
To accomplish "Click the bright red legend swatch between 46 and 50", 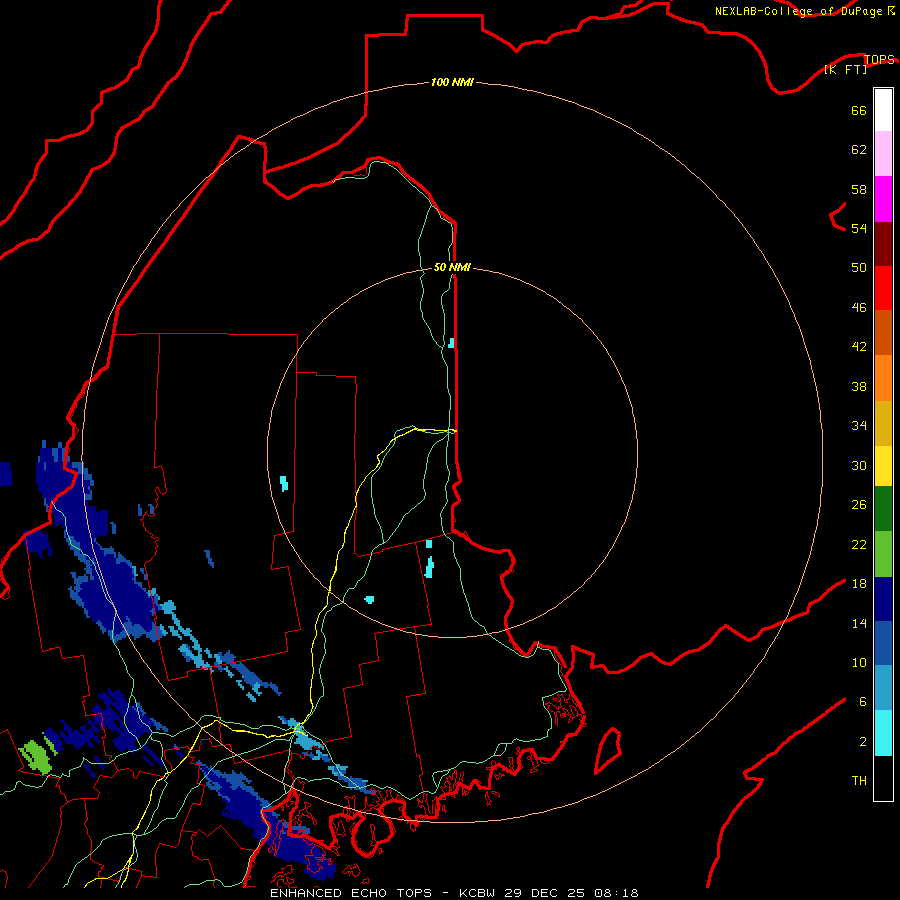I will pos(883,288).
